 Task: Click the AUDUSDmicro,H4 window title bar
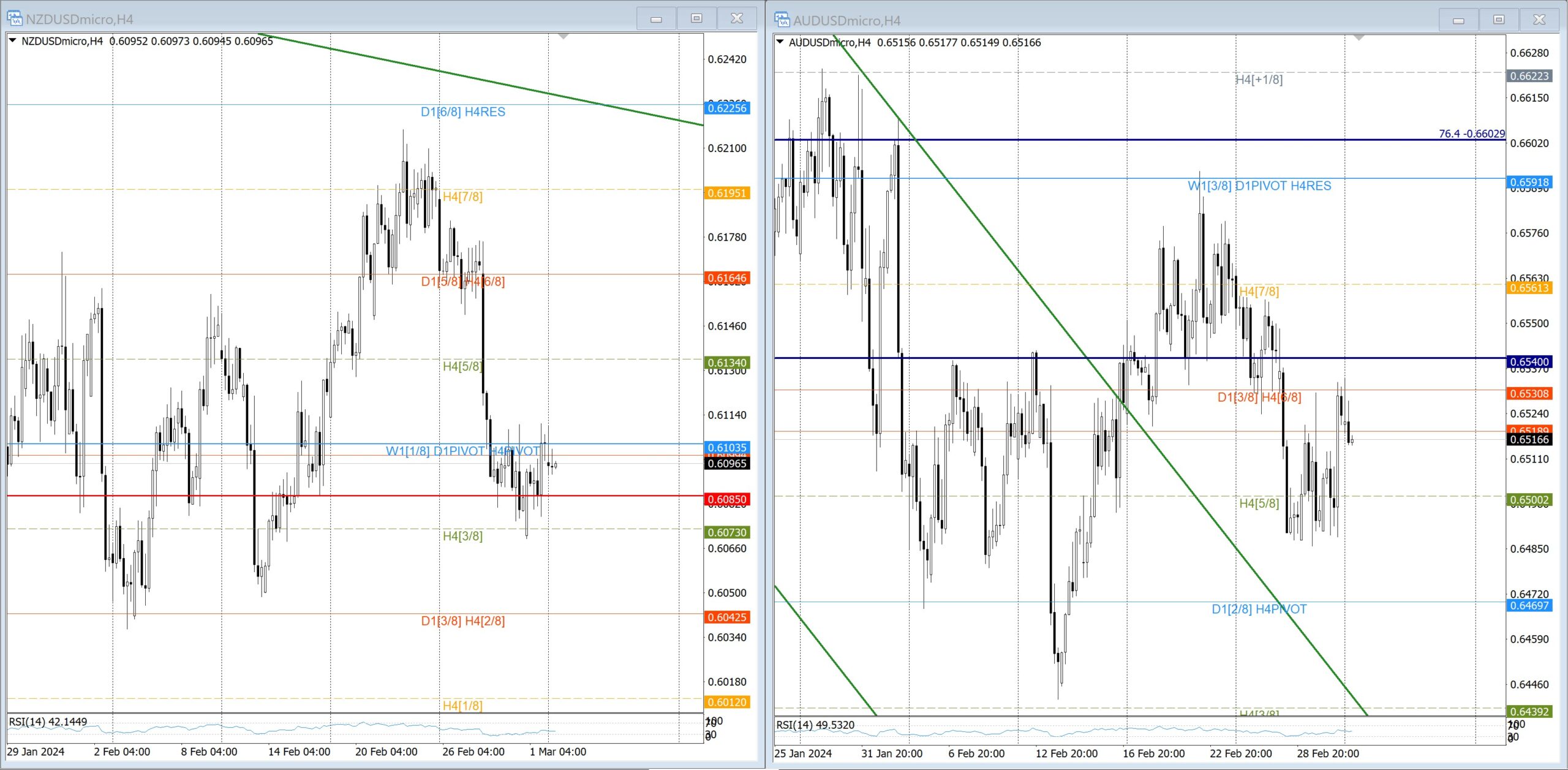(1102, 20)
